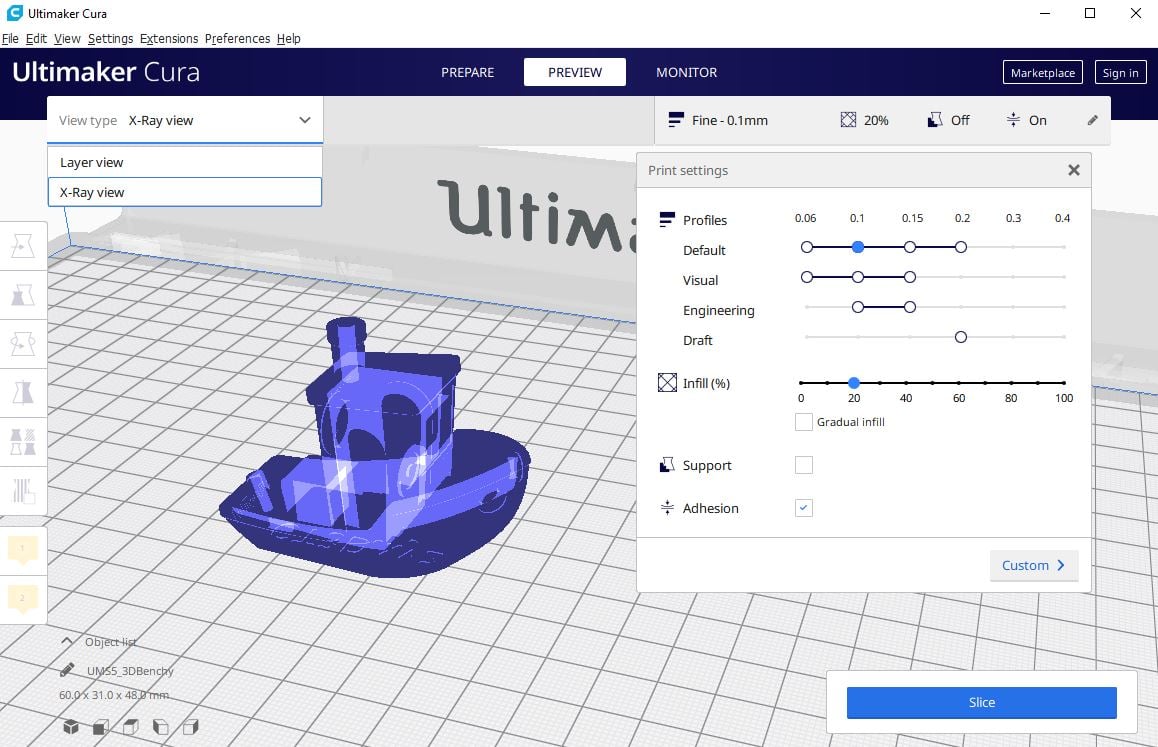Open the View type dropdown
This screenshot has width=1158, height=747.
coord(185,120)
